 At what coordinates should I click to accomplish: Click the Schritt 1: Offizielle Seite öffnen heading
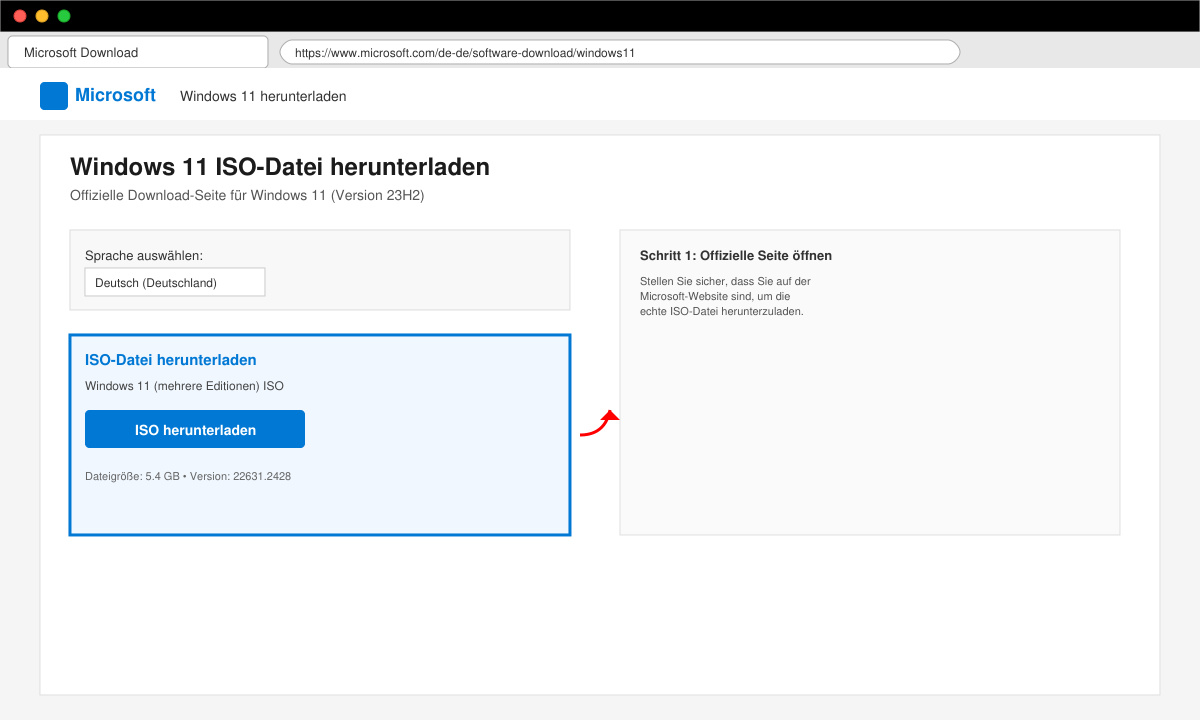(736, 256)
